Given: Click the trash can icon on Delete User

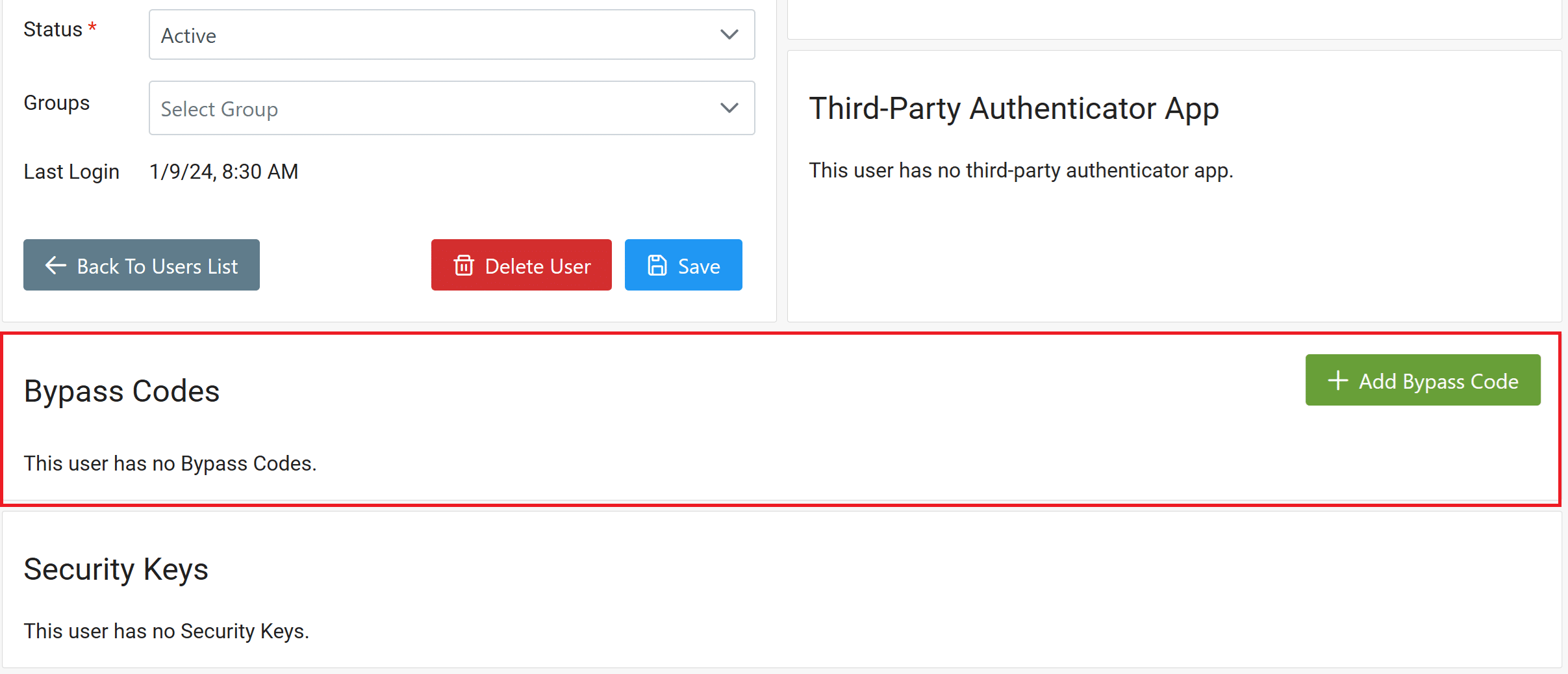Looking at the screenshot, I should pyautogui.click(x=464, y=265).
